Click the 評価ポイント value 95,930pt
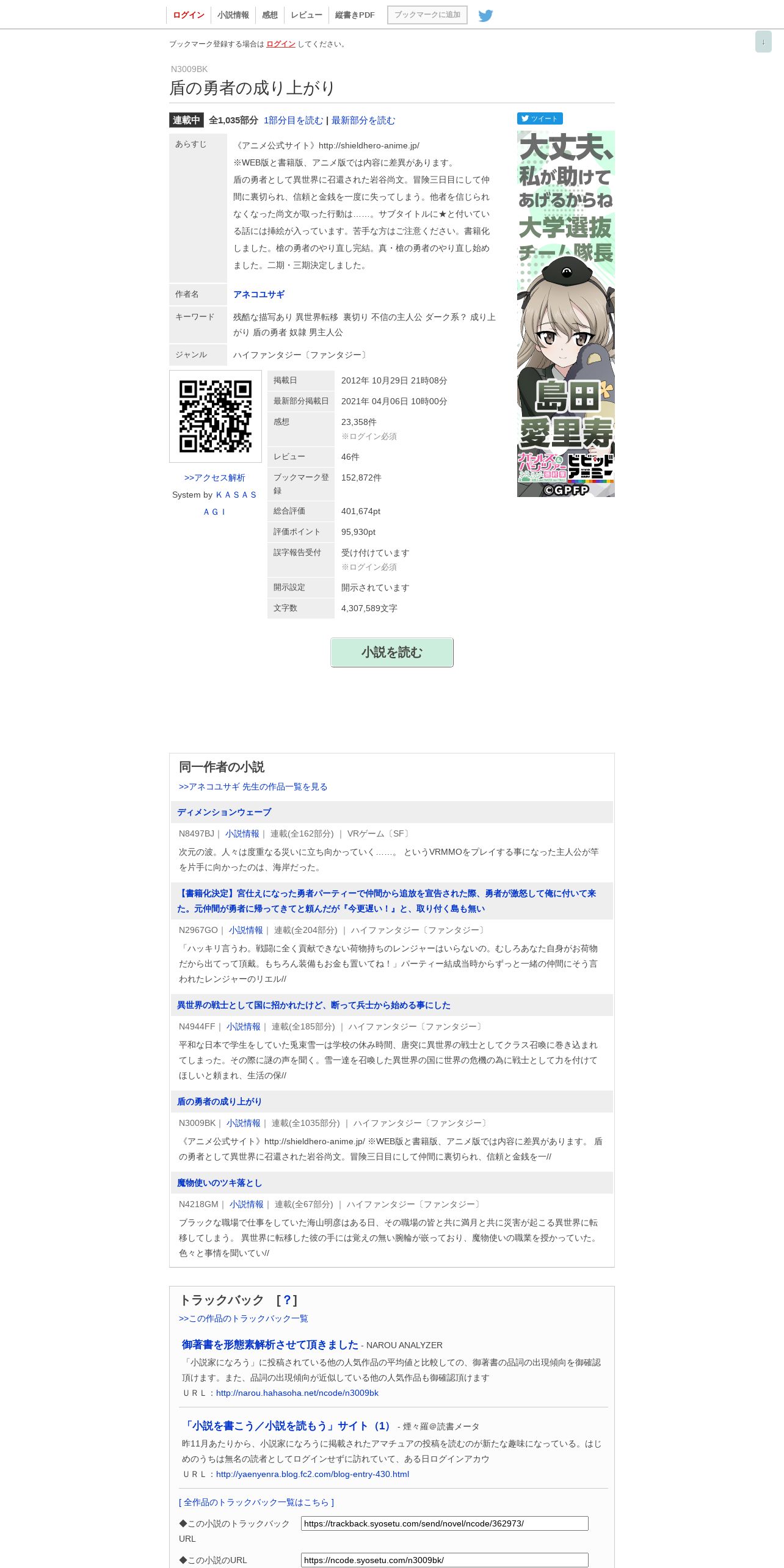 pos(358,532)
